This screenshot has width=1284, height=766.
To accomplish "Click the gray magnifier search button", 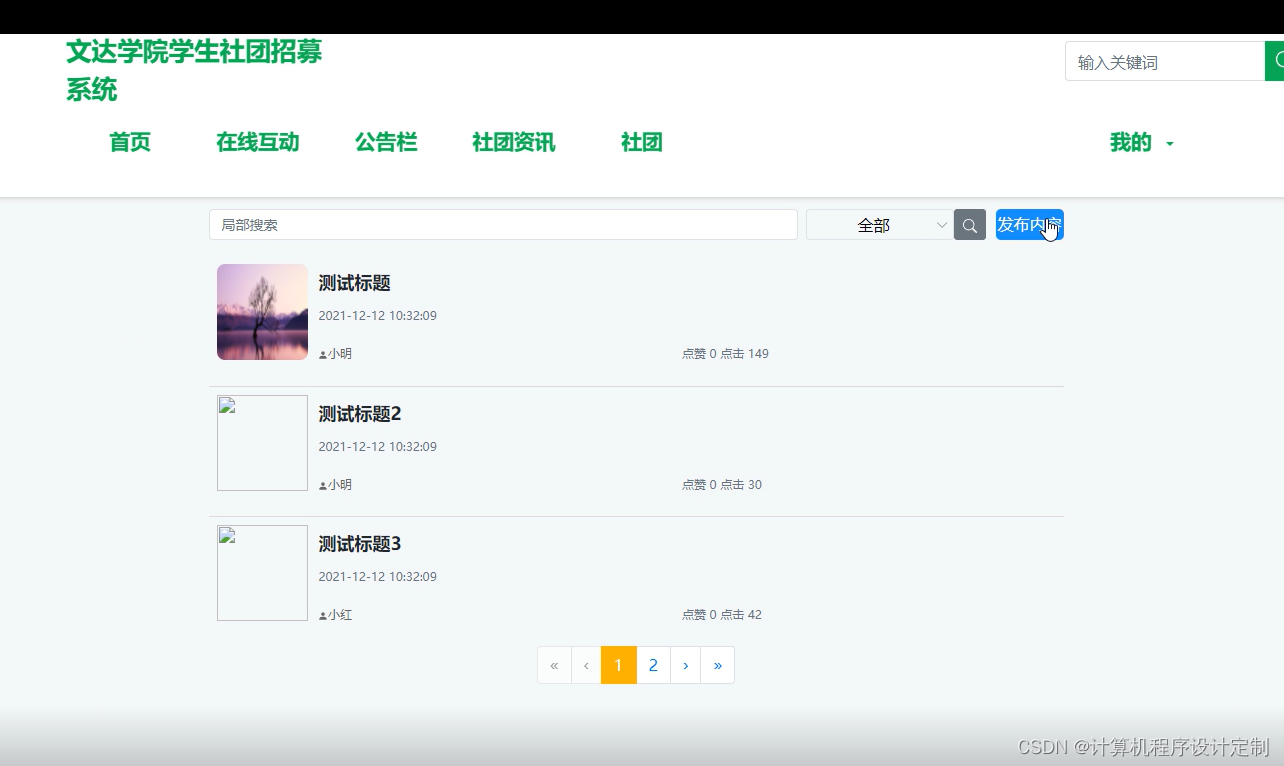I will coord(970,225).
